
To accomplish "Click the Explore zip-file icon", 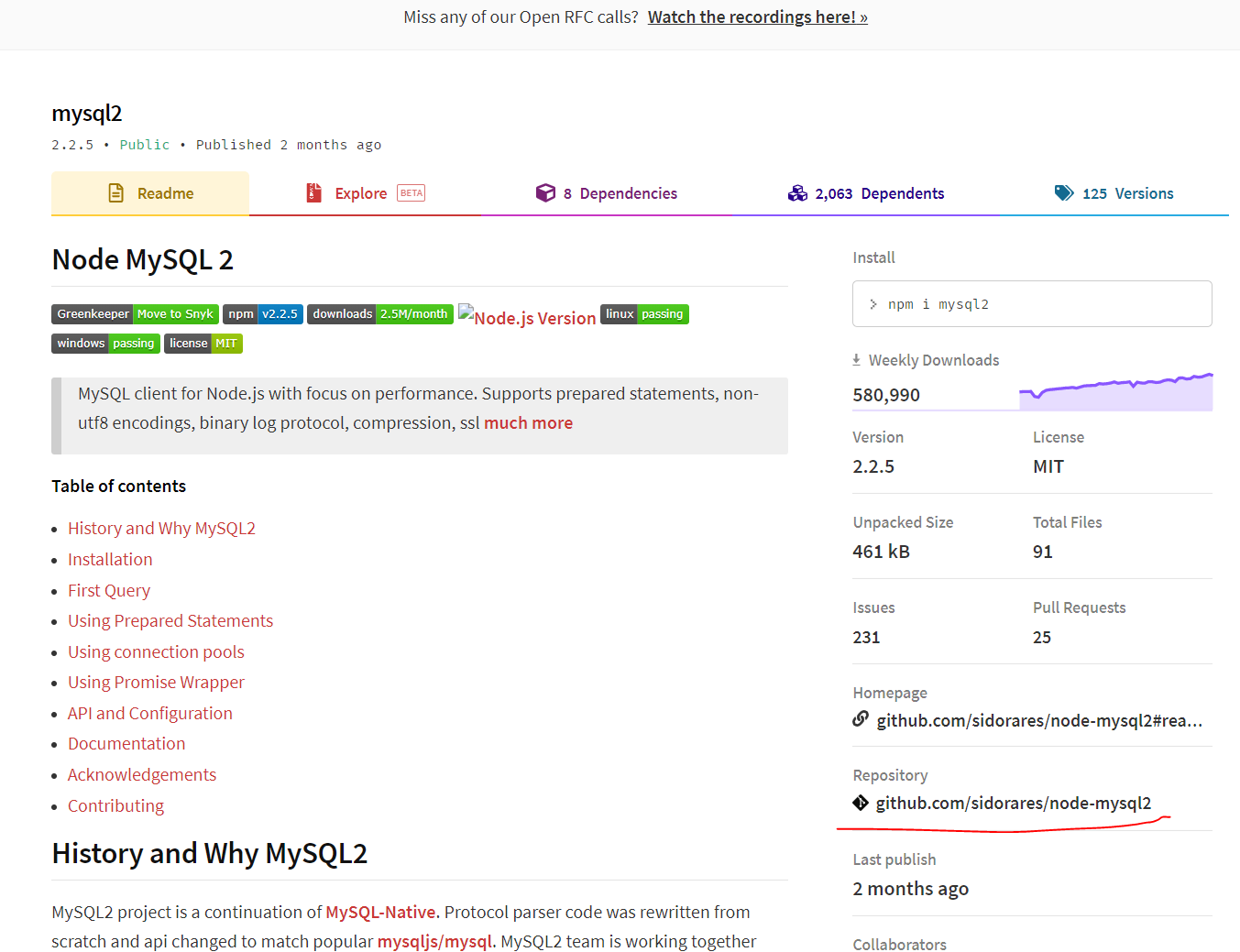I will [313, 192].
